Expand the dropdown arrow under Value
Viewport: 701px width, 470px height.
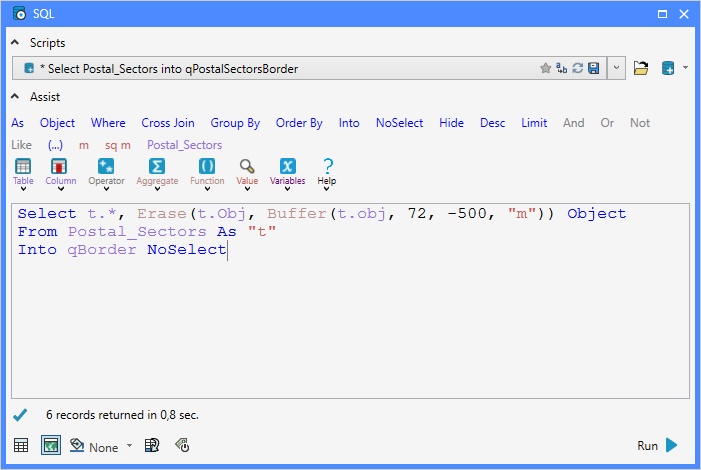tap(247, 189)
